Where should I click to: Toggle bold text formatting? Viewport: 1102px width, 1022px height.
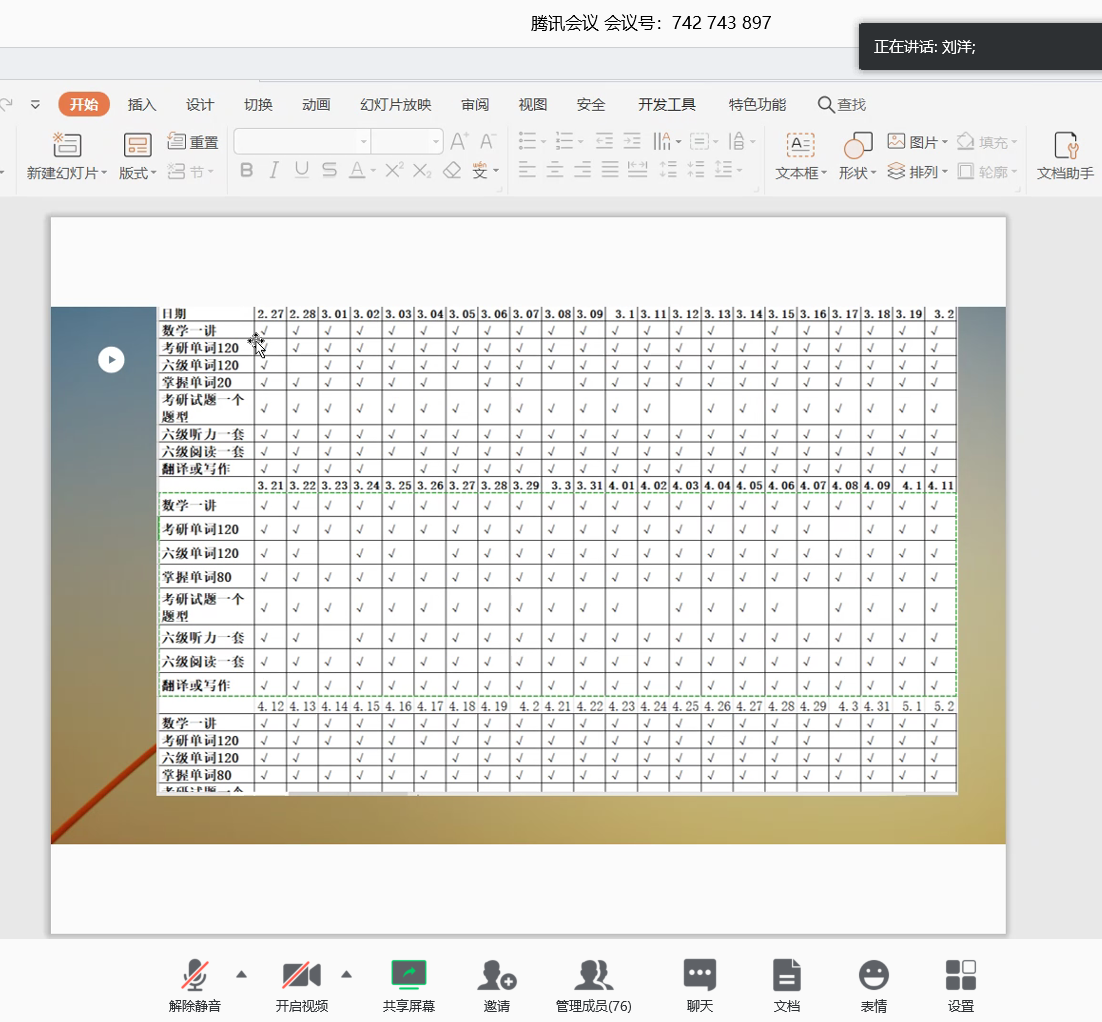click(x=247, y=171)
